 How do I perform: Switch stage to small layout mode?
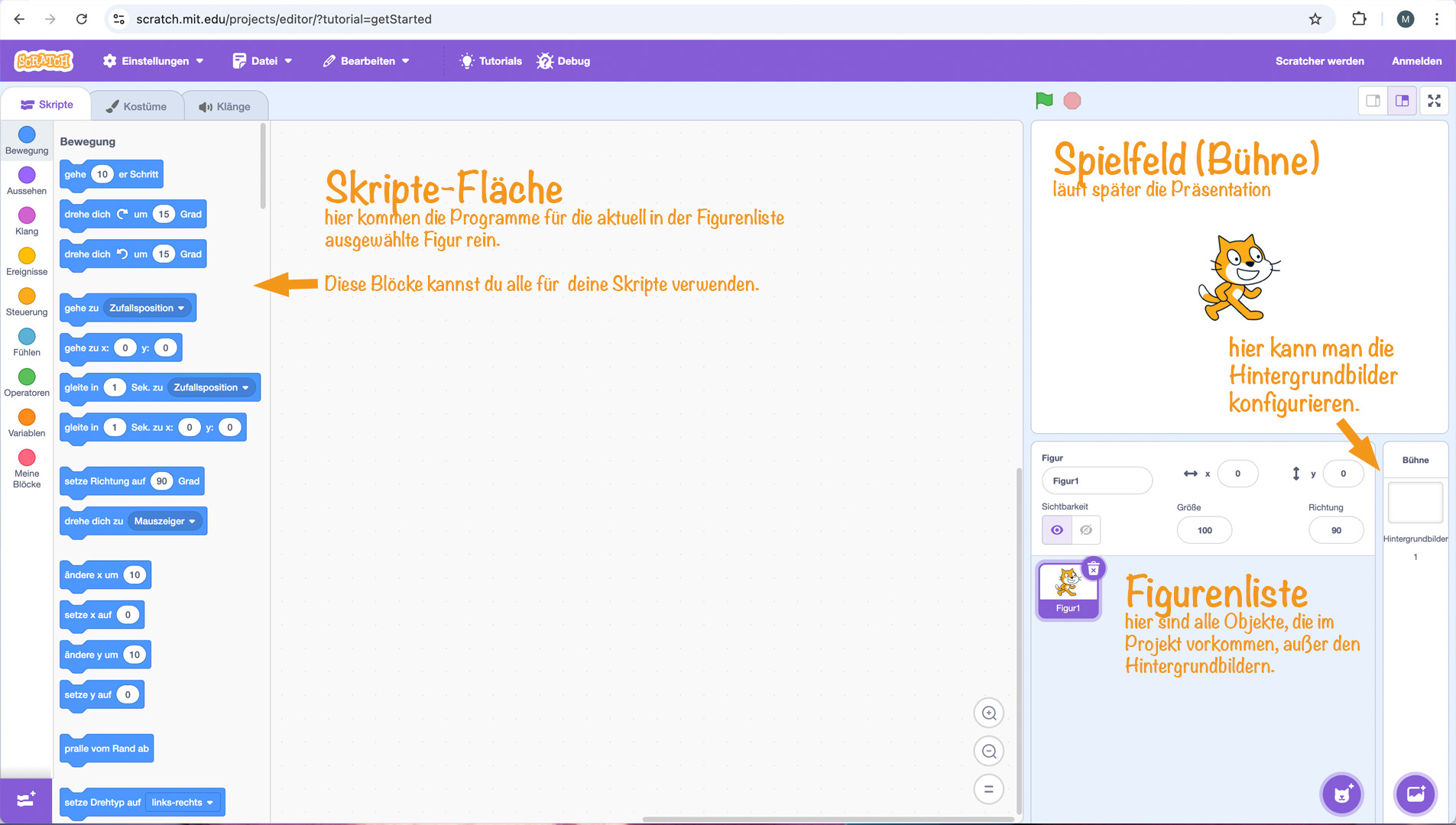[1373, 100]
